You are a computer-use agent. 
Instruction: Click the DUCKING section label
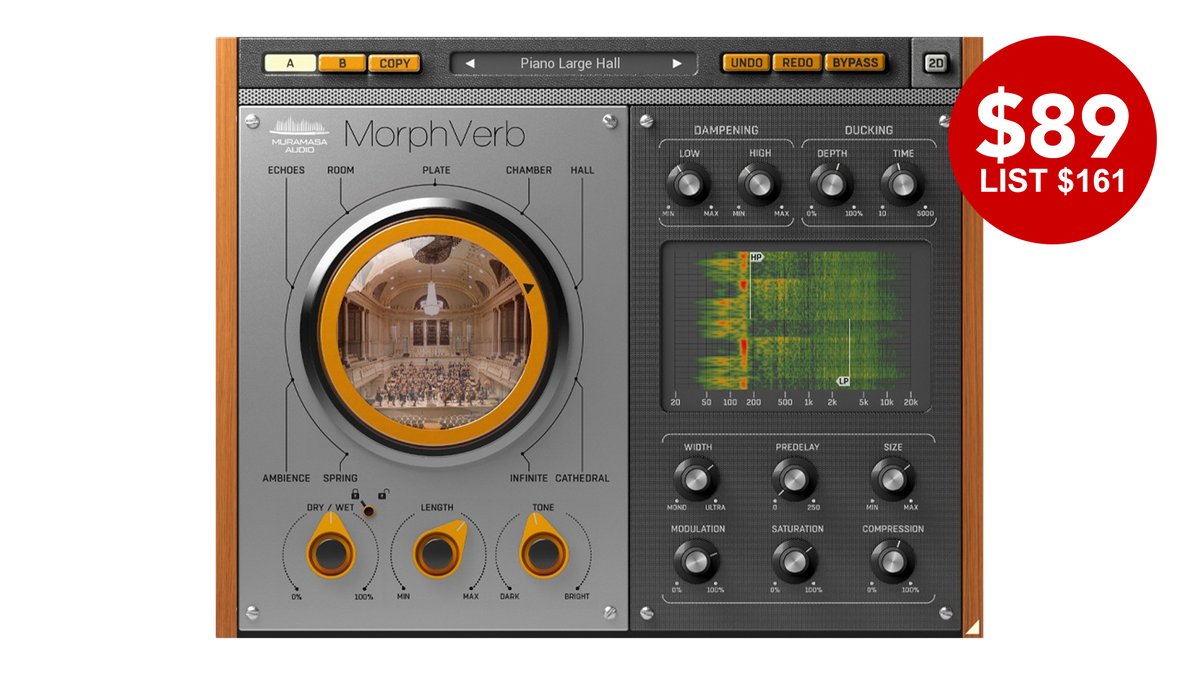tap(869, 130)
